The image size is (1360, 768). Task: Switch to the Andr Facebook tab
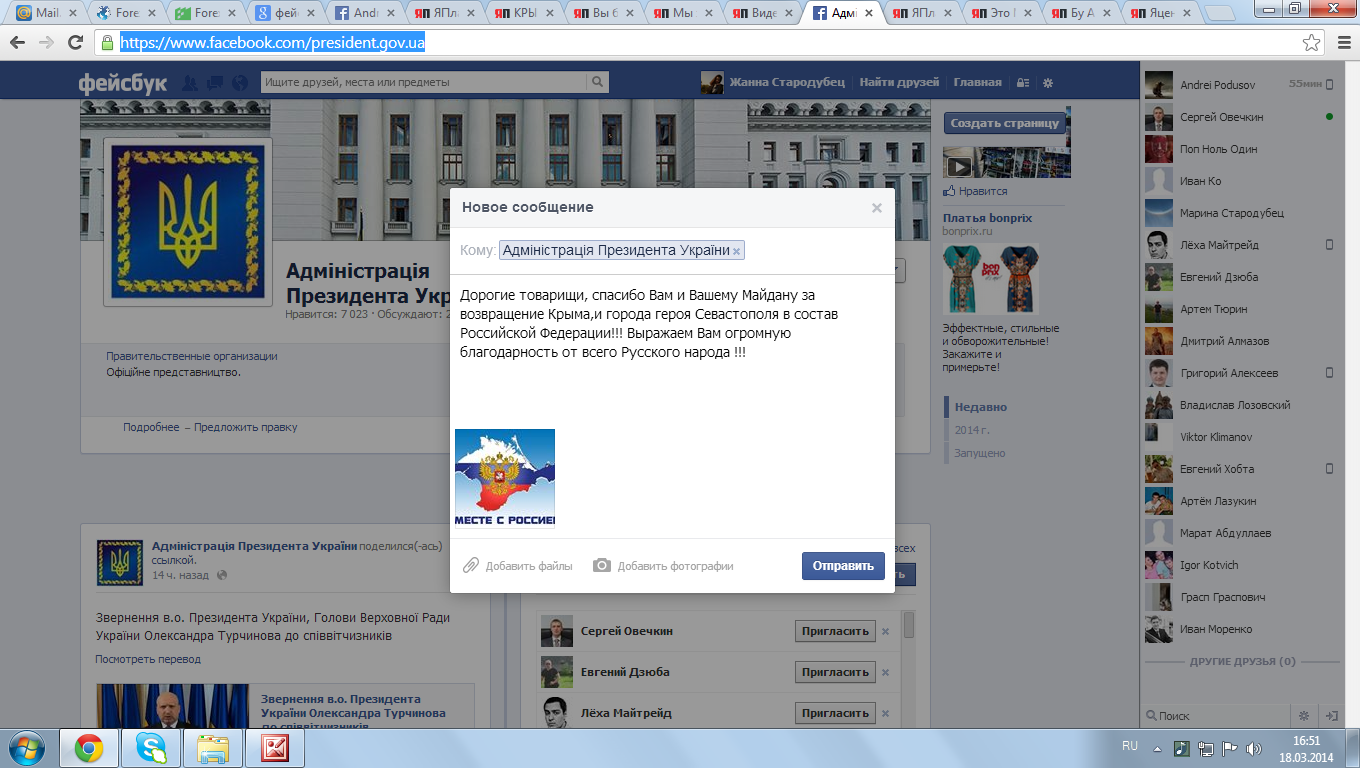coord(367,14)
